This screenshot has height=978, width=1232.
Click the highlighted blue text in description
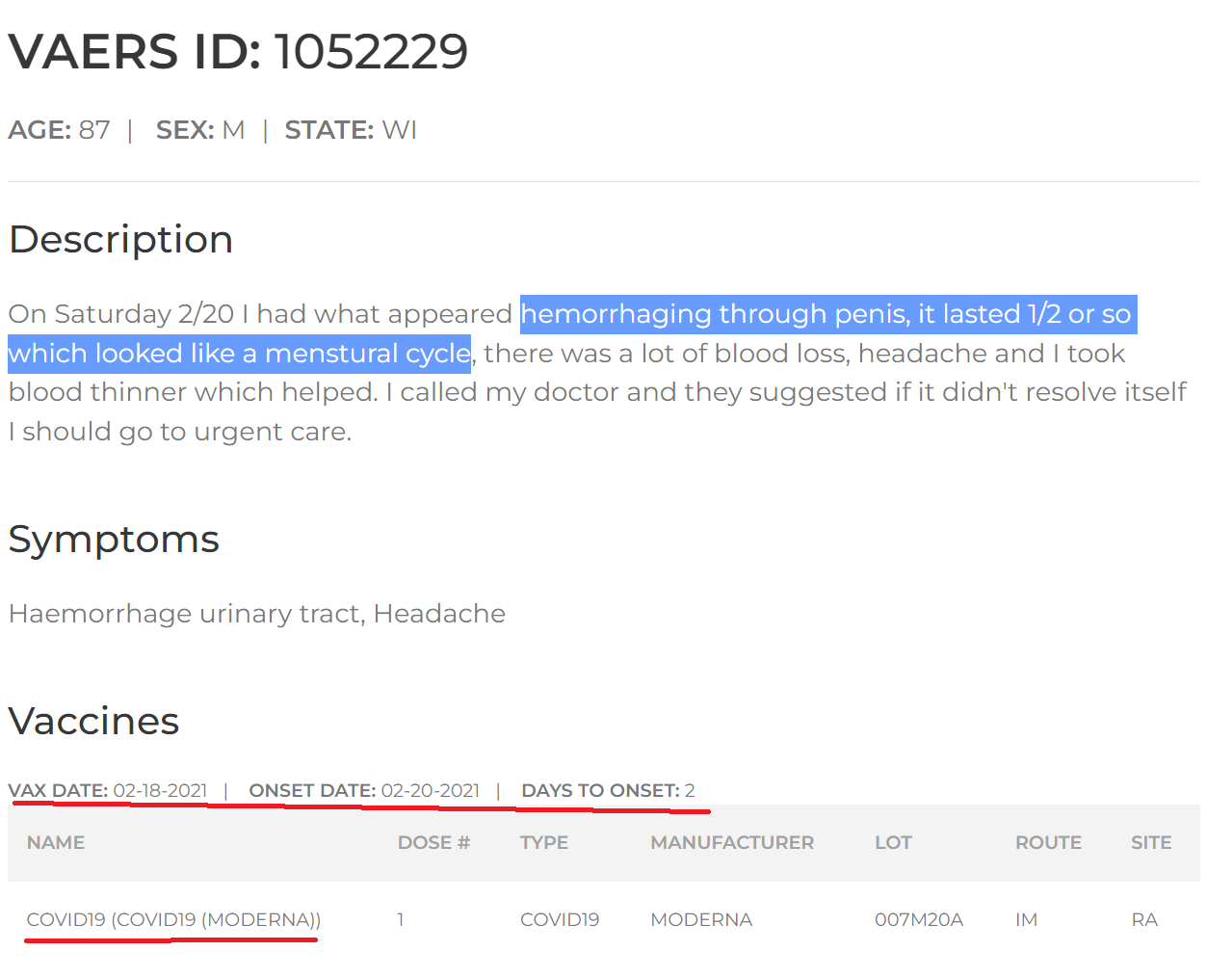coord(826,315)
